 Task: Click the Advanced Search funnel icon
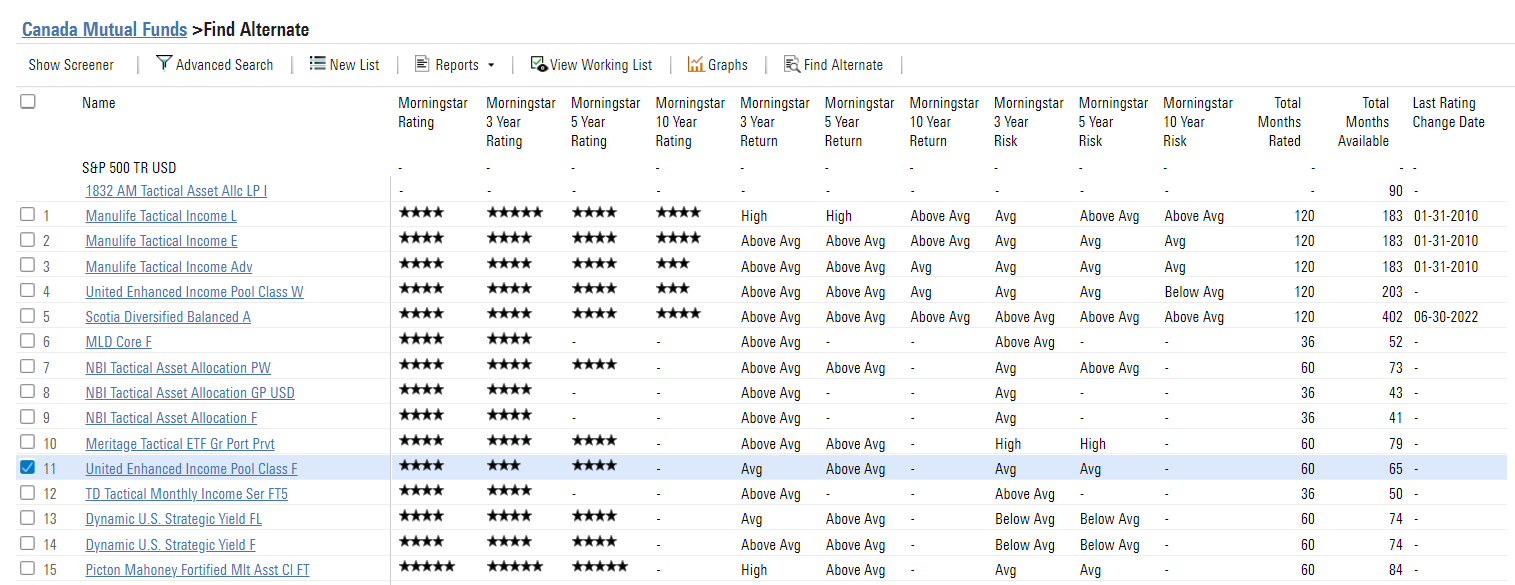163,64
